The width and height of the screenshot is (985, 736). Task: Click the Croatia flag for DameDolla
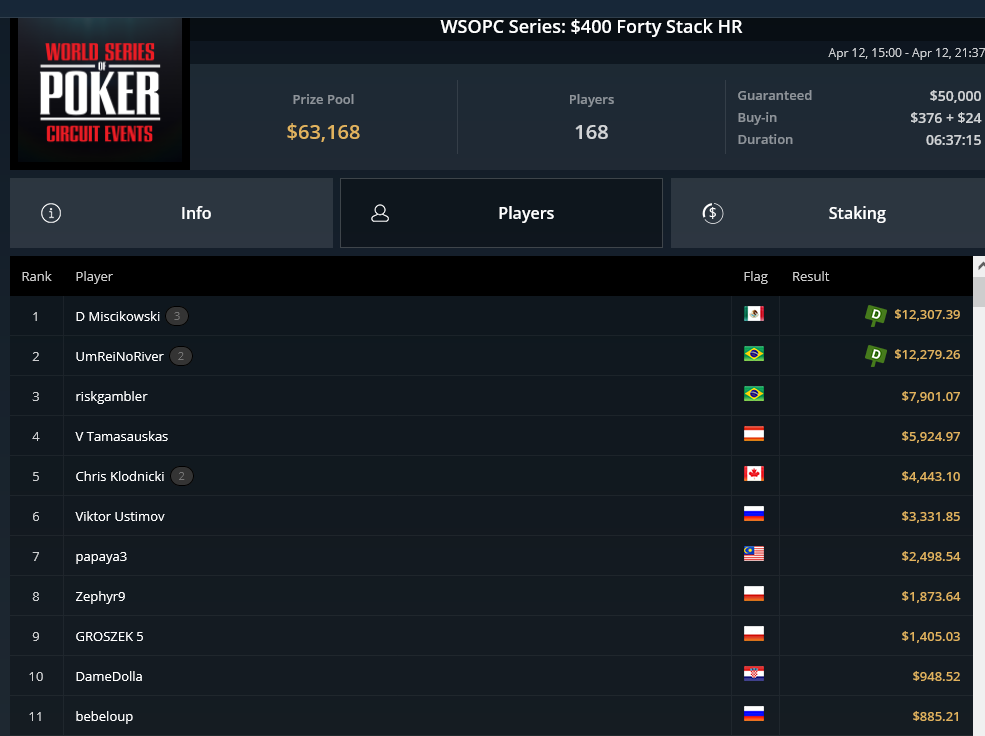coord(754,674)
